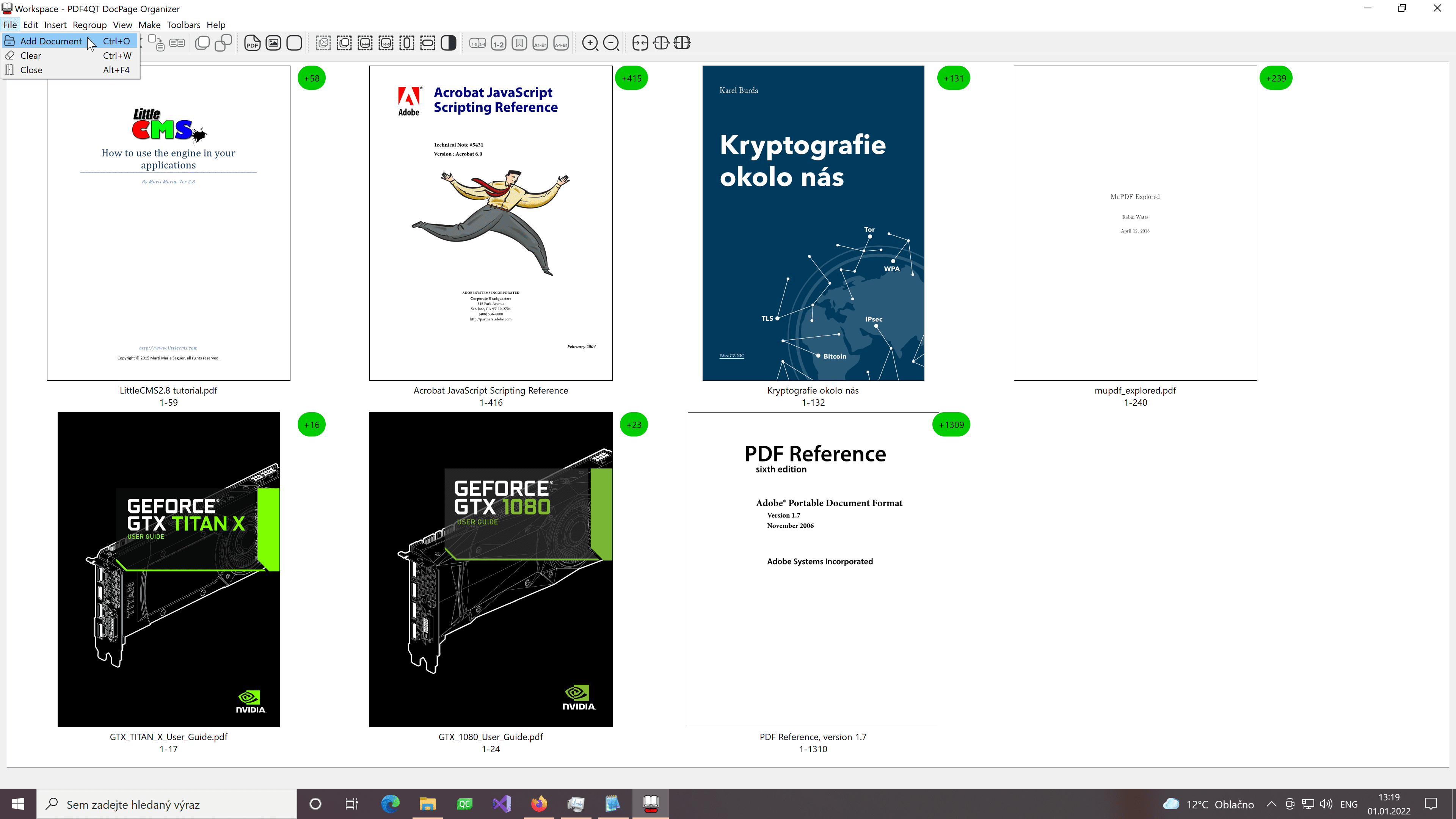Select the Kryptografie okolo nás thumbnail
The width and height of the screenshot is (1456, 819).
[x=813, y=223]
